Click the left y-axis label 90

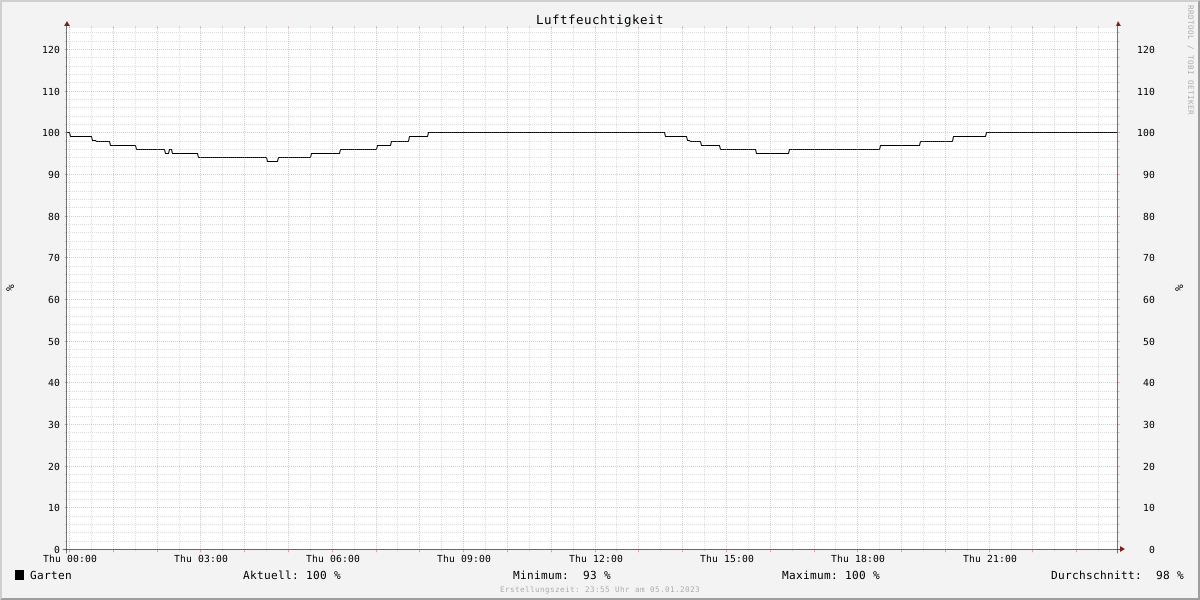[x=54, y=175]
